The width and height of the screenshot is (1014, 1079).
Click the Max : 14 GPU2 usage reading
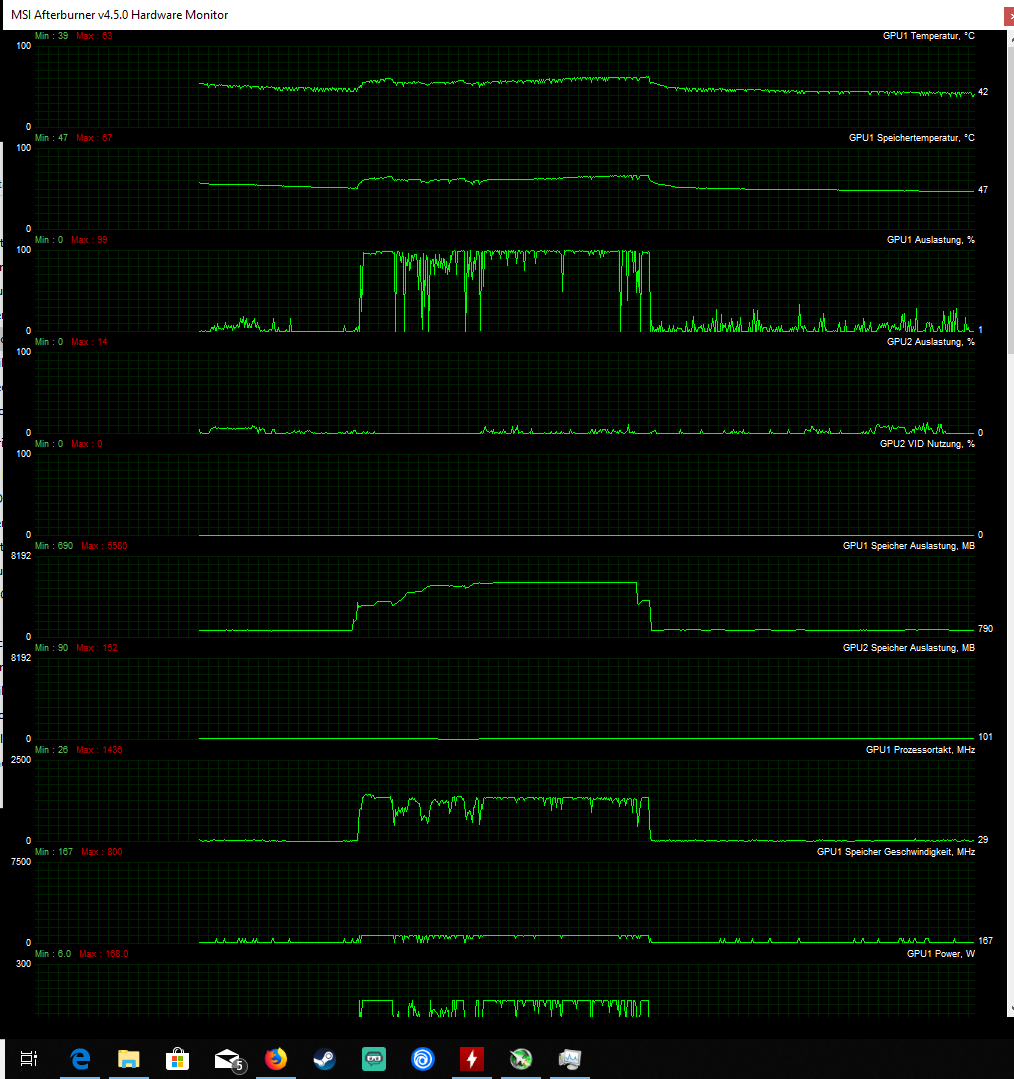89,341
